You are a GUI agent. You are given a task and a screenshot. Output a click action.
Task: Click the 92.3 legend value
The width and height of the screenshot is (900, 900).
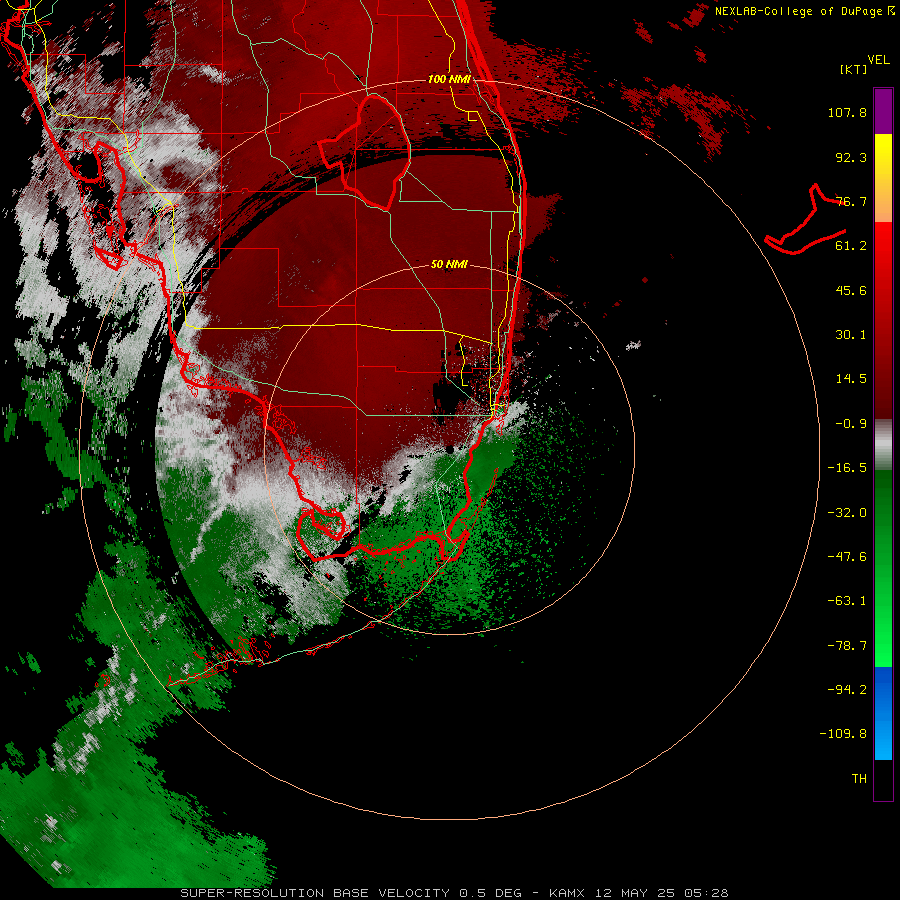(x=851, y=157)
